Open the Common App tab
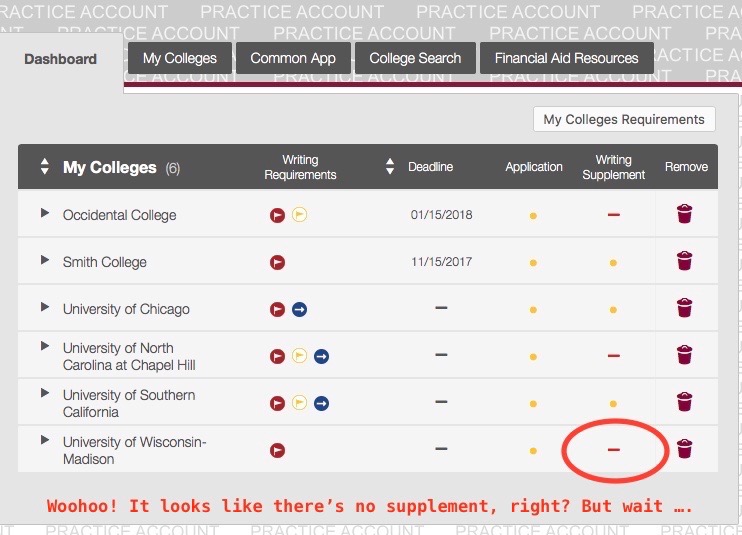 coord(293,58)
